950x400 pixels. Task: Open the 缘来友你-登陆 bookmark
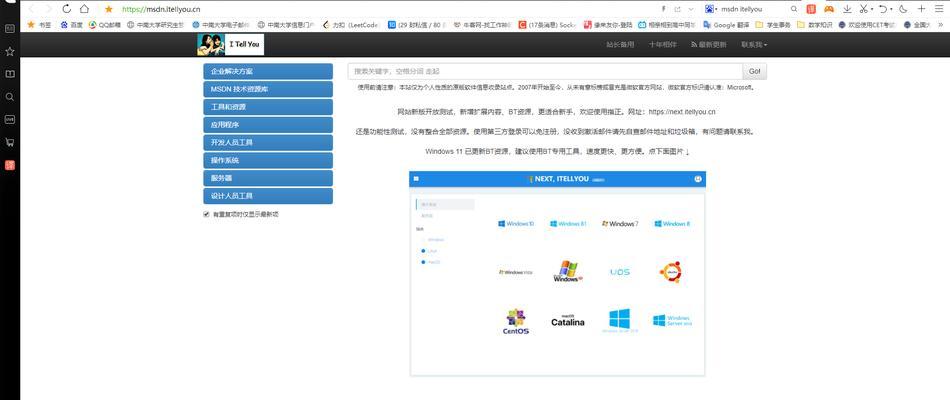click(x=608, y=25)
